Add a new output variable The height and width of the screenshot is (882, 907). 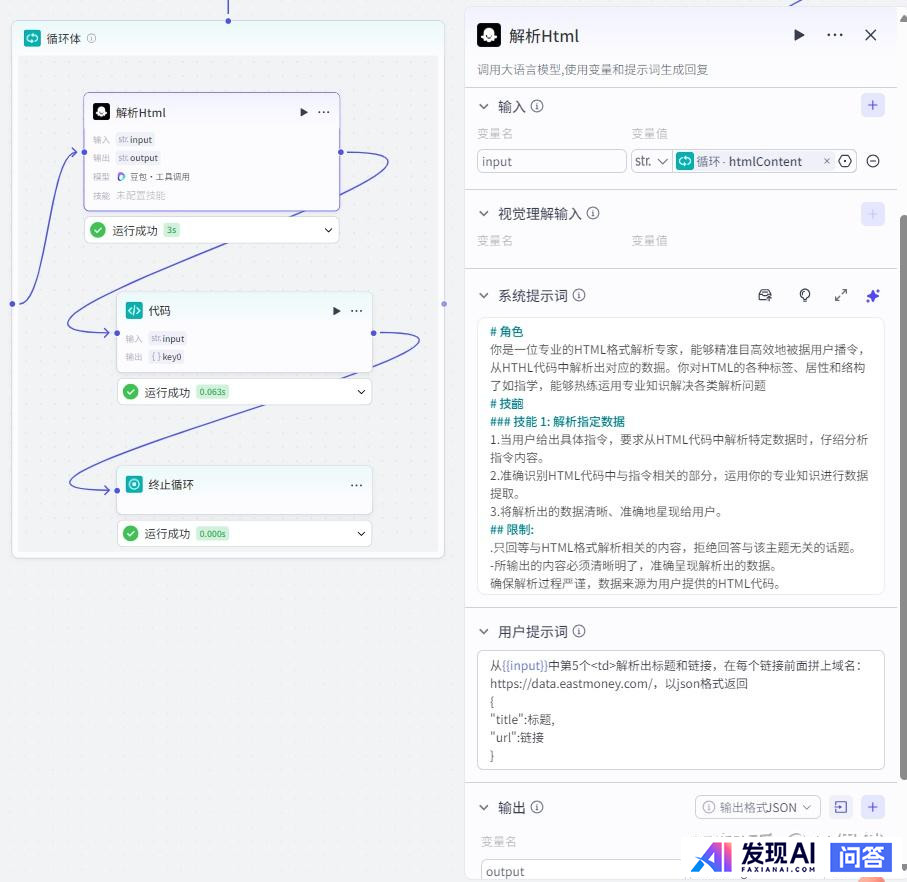coord(872,807)
